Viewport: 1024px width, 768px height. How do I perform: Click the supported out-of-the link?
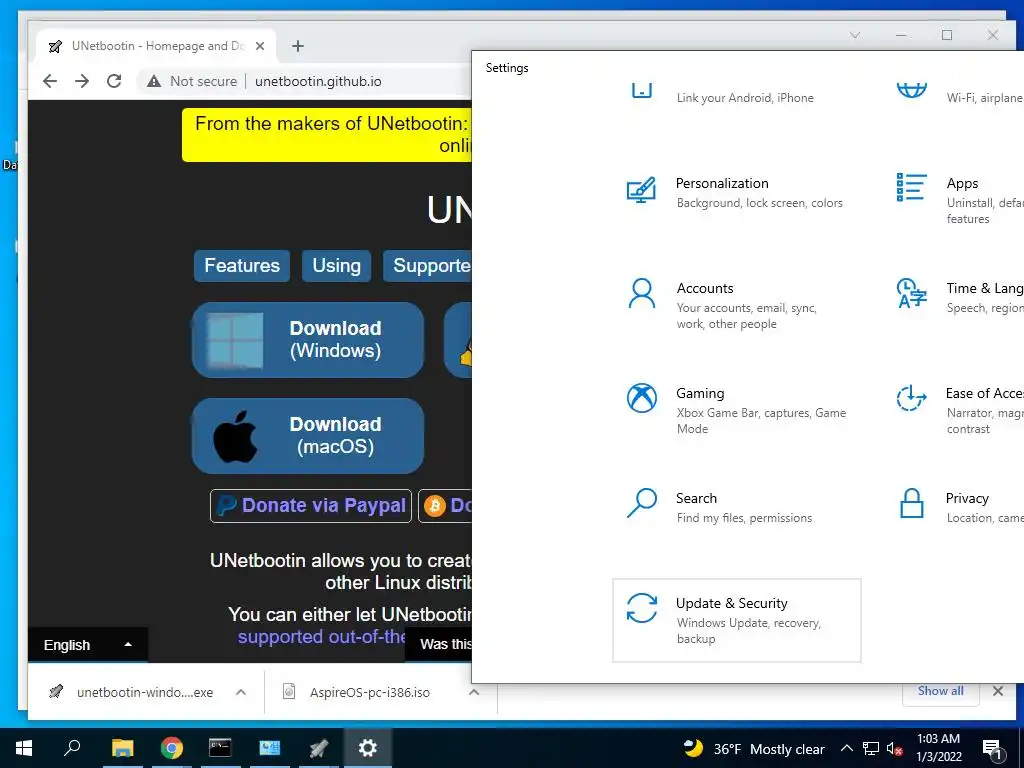[x=321, y=637]
